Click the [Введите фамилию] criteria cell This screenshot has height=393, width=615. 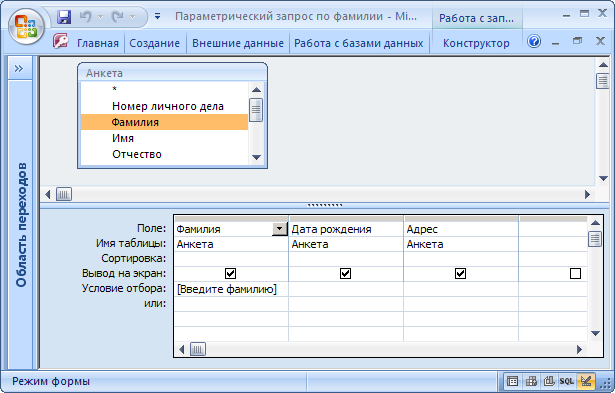click(x=231, y=289)
